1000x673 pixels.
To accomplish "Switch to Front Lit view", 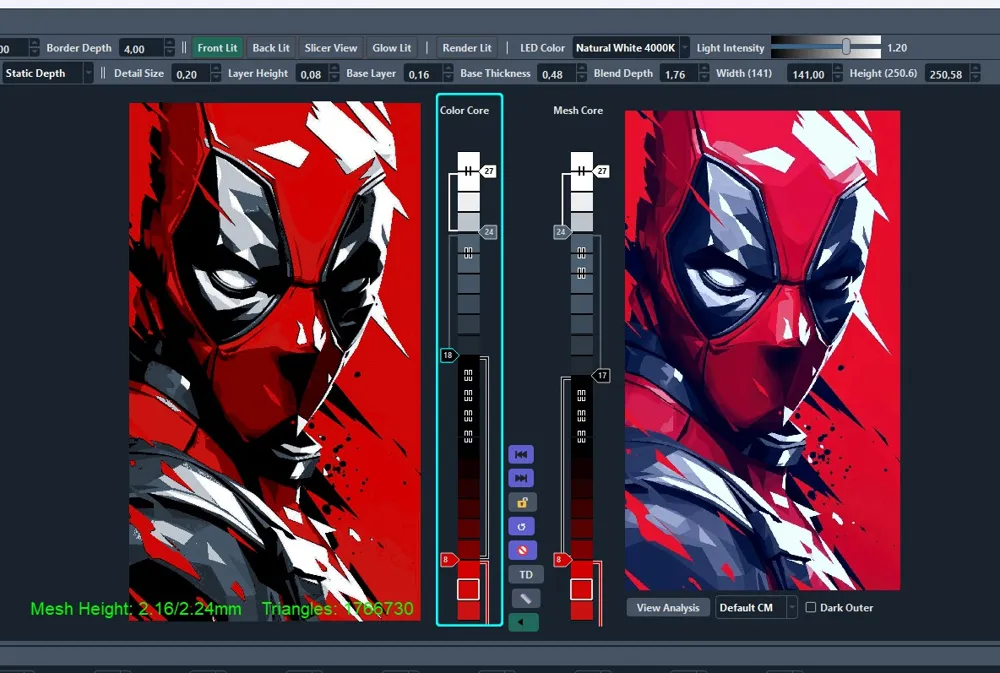I will (217, 47).
